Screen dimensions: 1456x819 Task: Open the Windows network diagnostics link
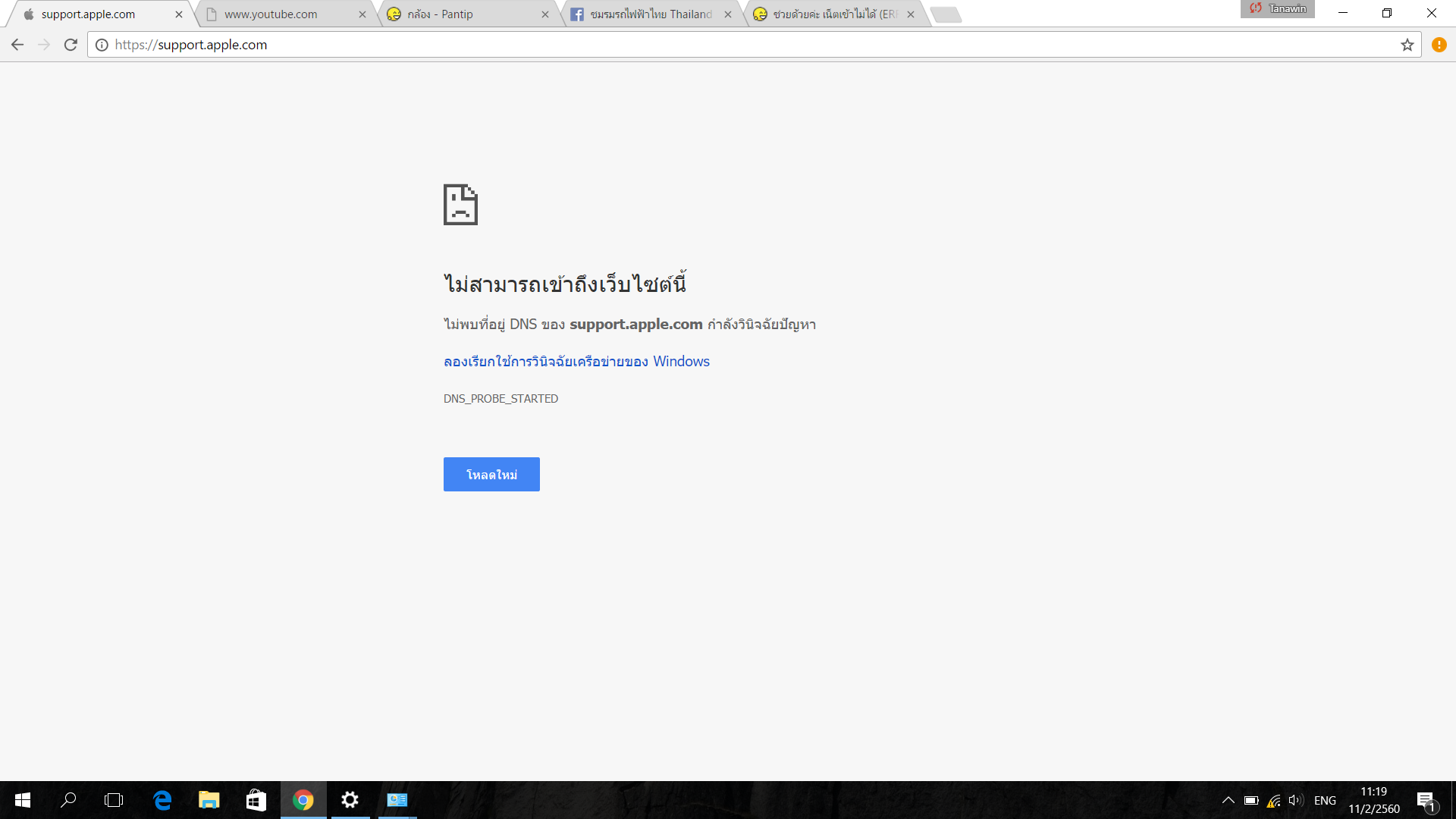(x=576, y=362)
